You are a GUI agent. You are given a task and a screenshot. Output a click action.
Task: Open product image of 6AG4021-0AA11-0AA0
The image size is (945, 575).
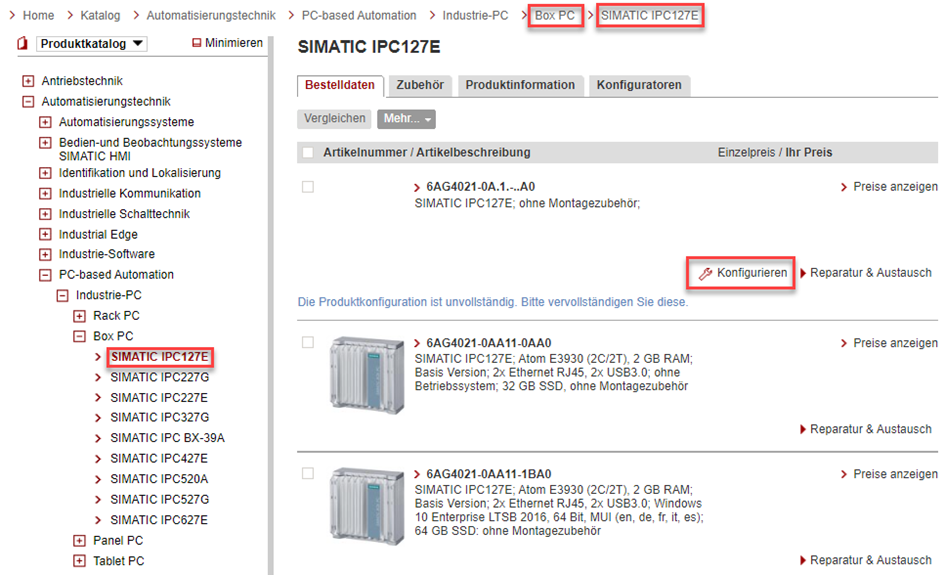pos(367,375)
